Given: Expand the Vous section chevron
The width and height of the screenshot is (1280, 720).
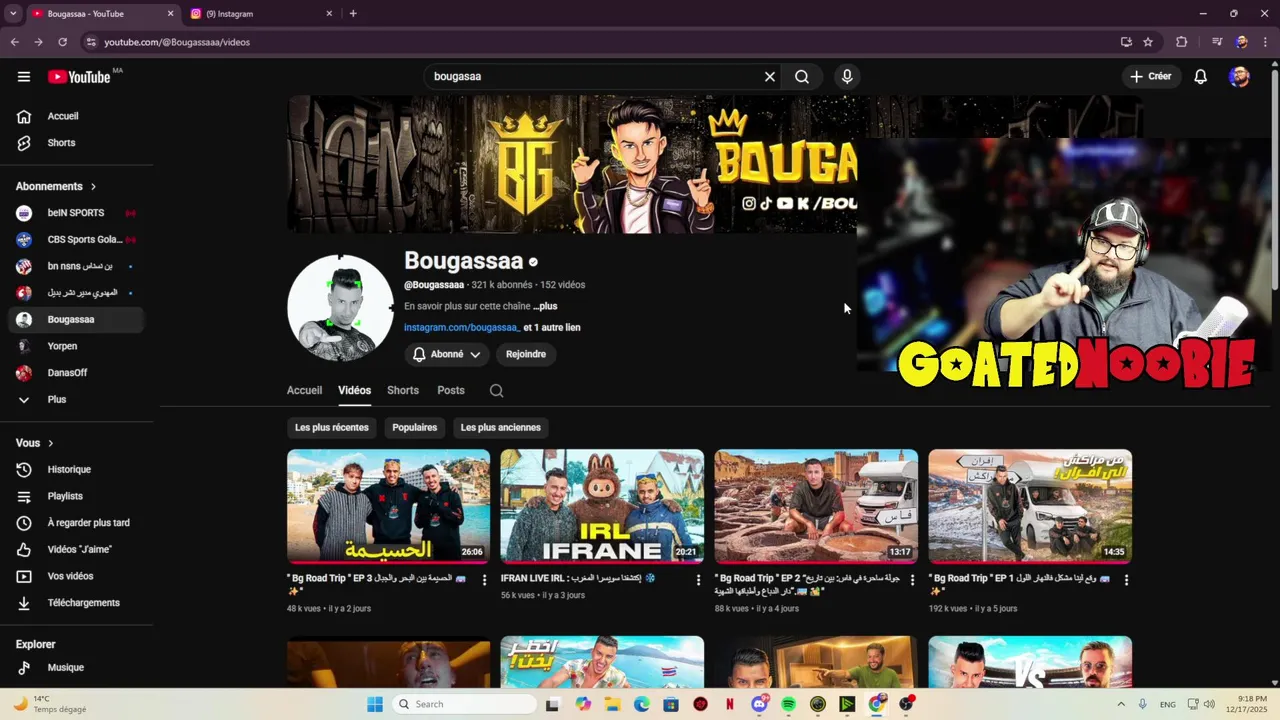Looking at the screenshot, I should coord(51,443).
